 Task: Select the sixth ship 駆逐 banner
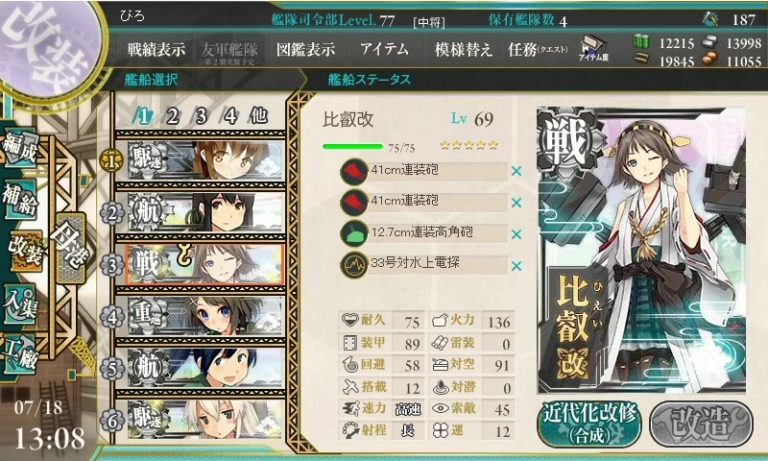coord(206,420)
